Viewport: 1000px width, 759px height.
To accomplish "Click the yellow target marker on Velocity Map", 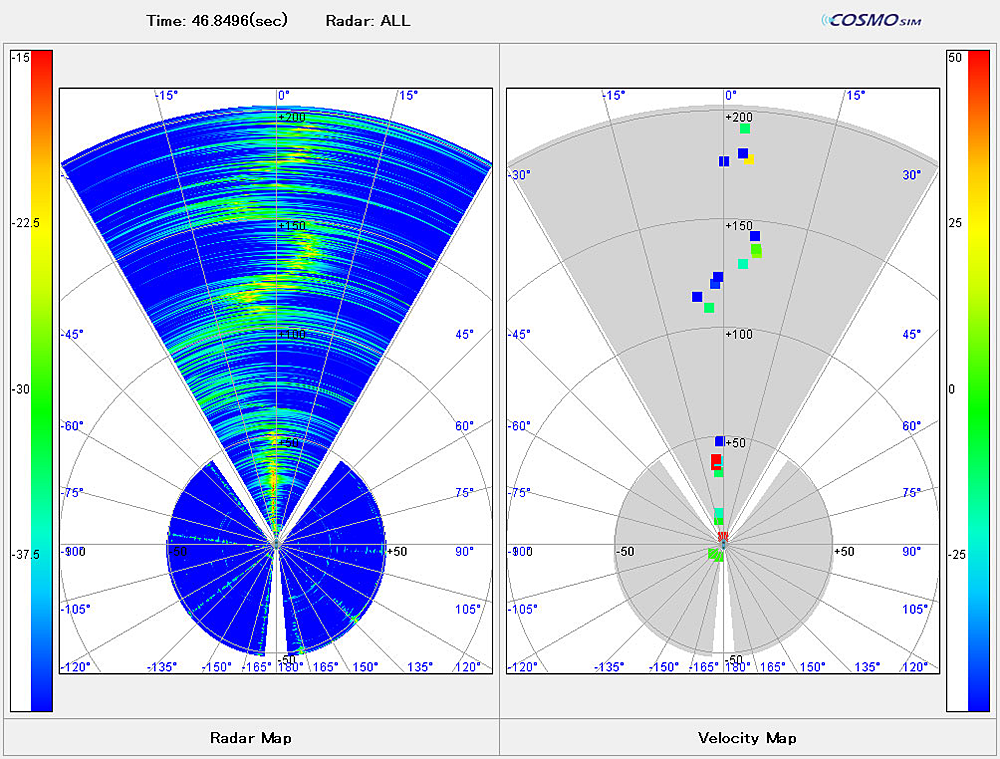I will point(750,159).
